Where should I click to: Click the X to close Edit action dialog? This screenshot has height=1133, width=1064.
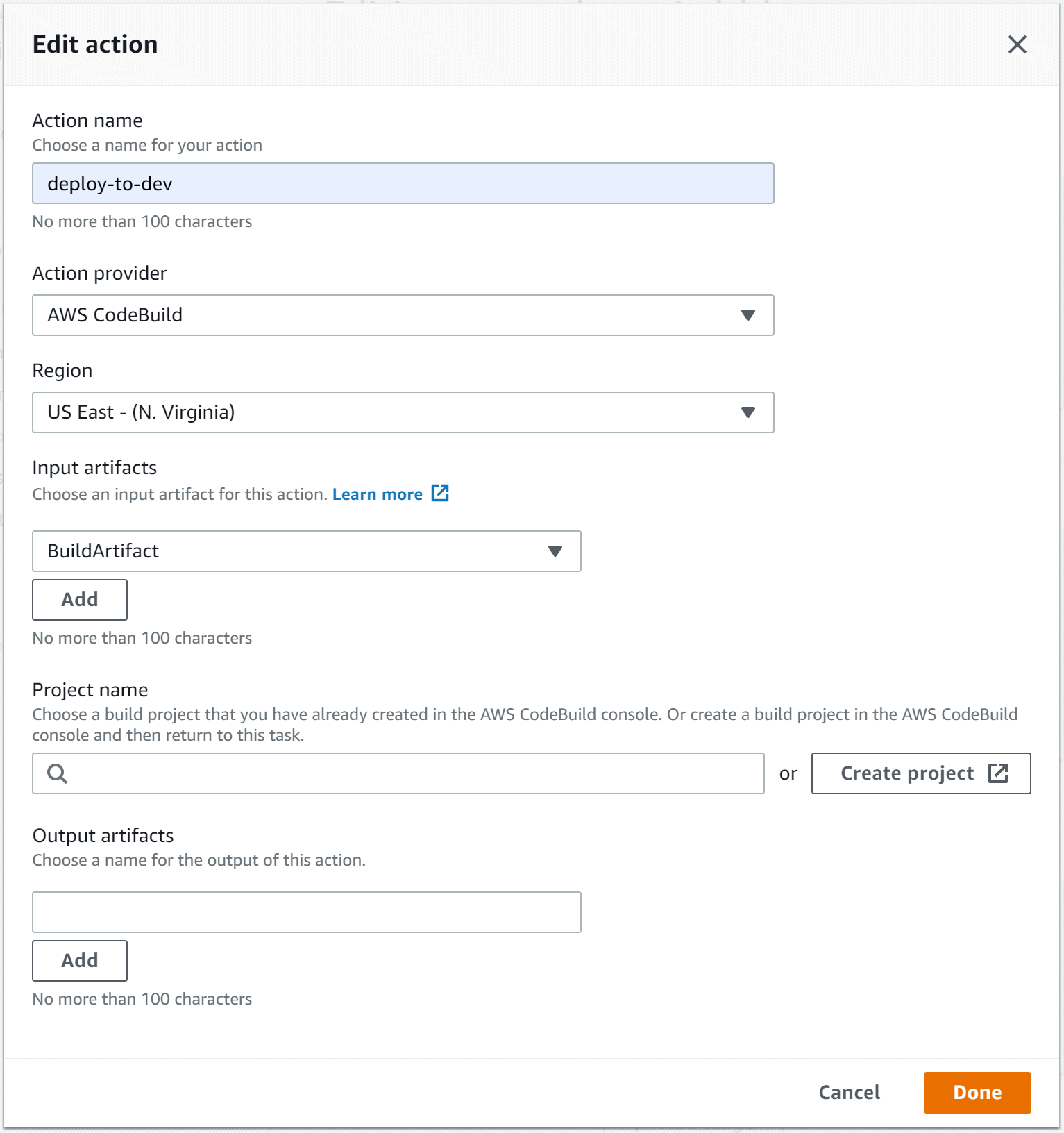coord(1017,44)
